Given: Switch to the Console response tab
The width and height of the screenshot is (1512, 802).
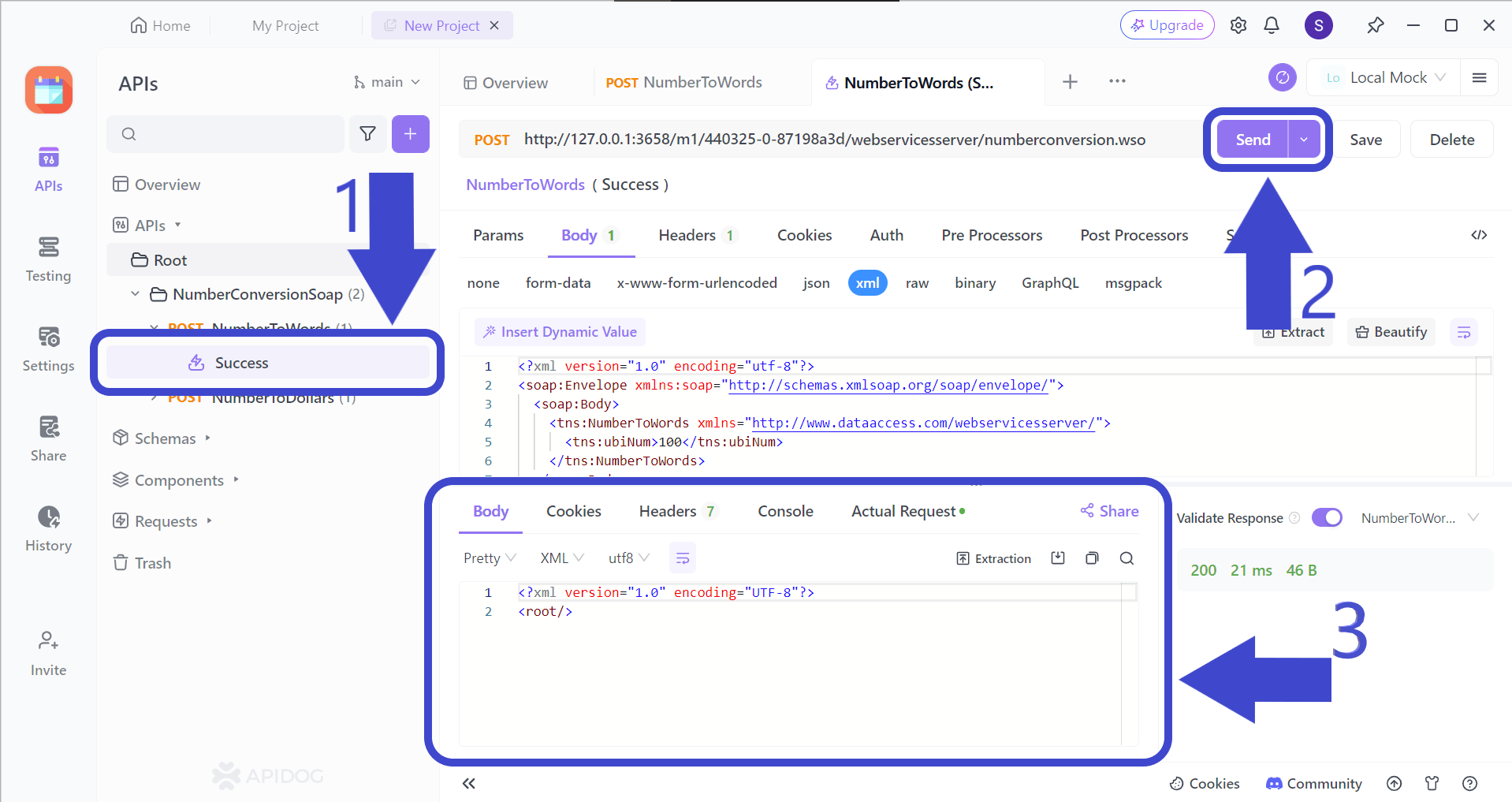Looking at the screenshot, I should [x=784, y=510].
